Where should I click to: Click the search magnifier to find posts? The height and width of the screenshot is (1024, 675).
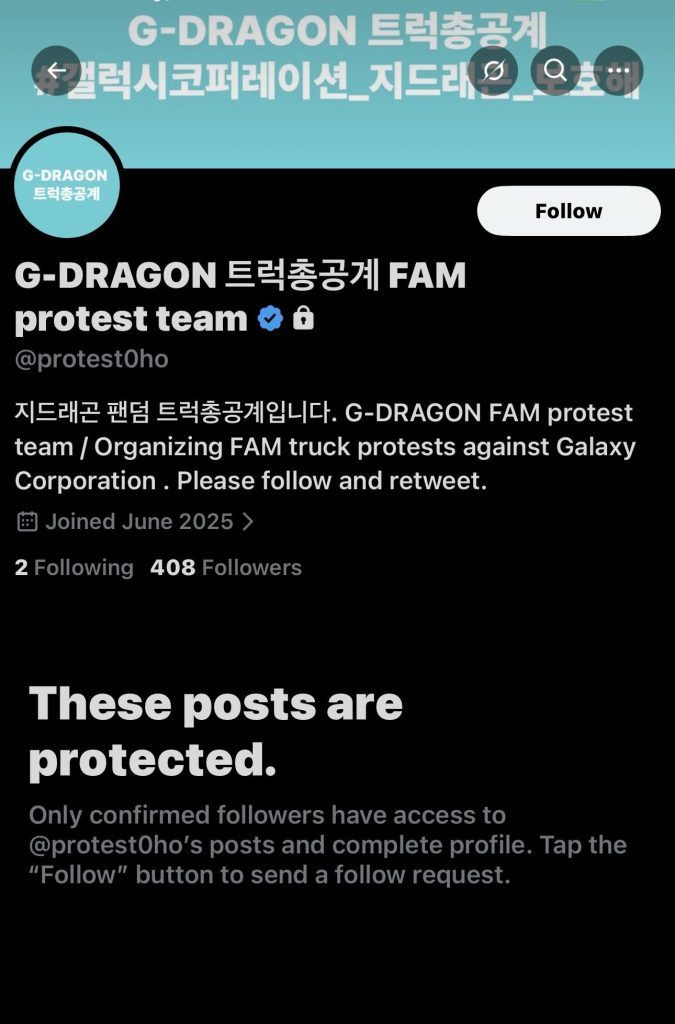556,69
